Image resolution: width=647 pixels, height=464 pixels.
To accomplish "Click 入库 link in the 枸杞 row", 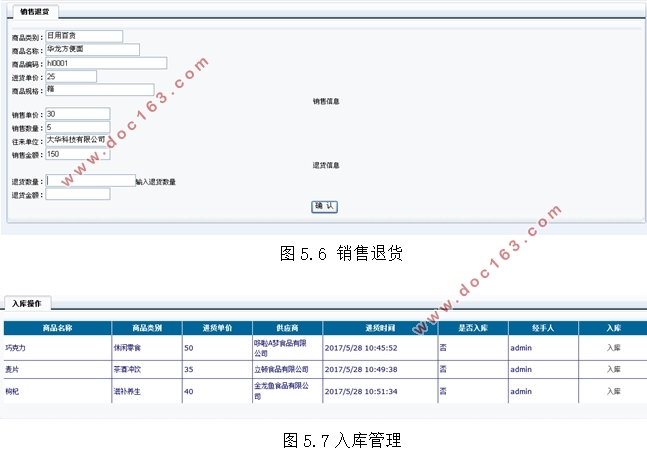I will (614, 391).
